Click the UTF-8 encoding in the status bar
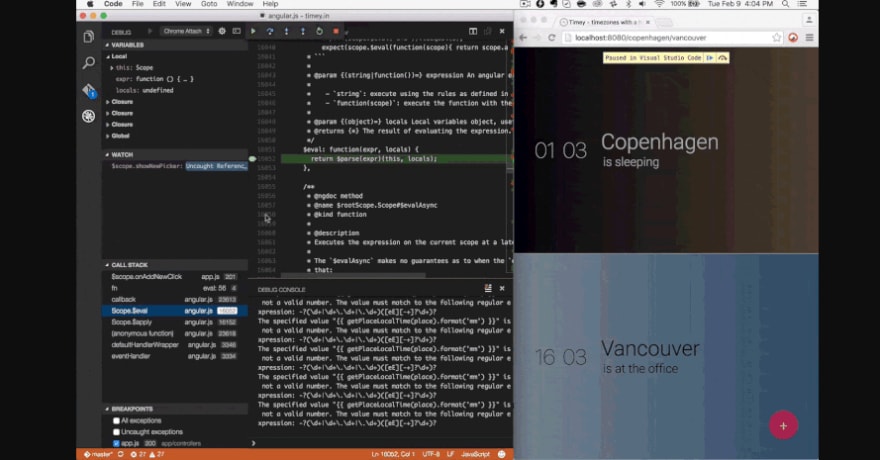 pyautogui.click(x=431, y=454)
